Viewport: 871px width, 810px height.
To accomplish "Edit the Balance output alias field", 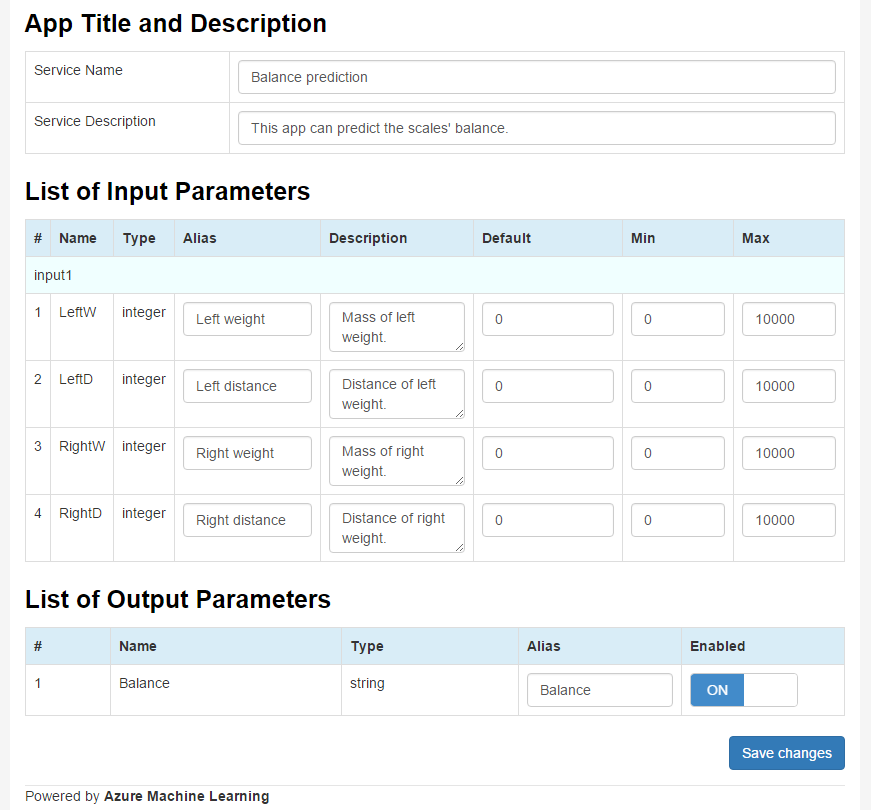I will click(x=600, y=690).
